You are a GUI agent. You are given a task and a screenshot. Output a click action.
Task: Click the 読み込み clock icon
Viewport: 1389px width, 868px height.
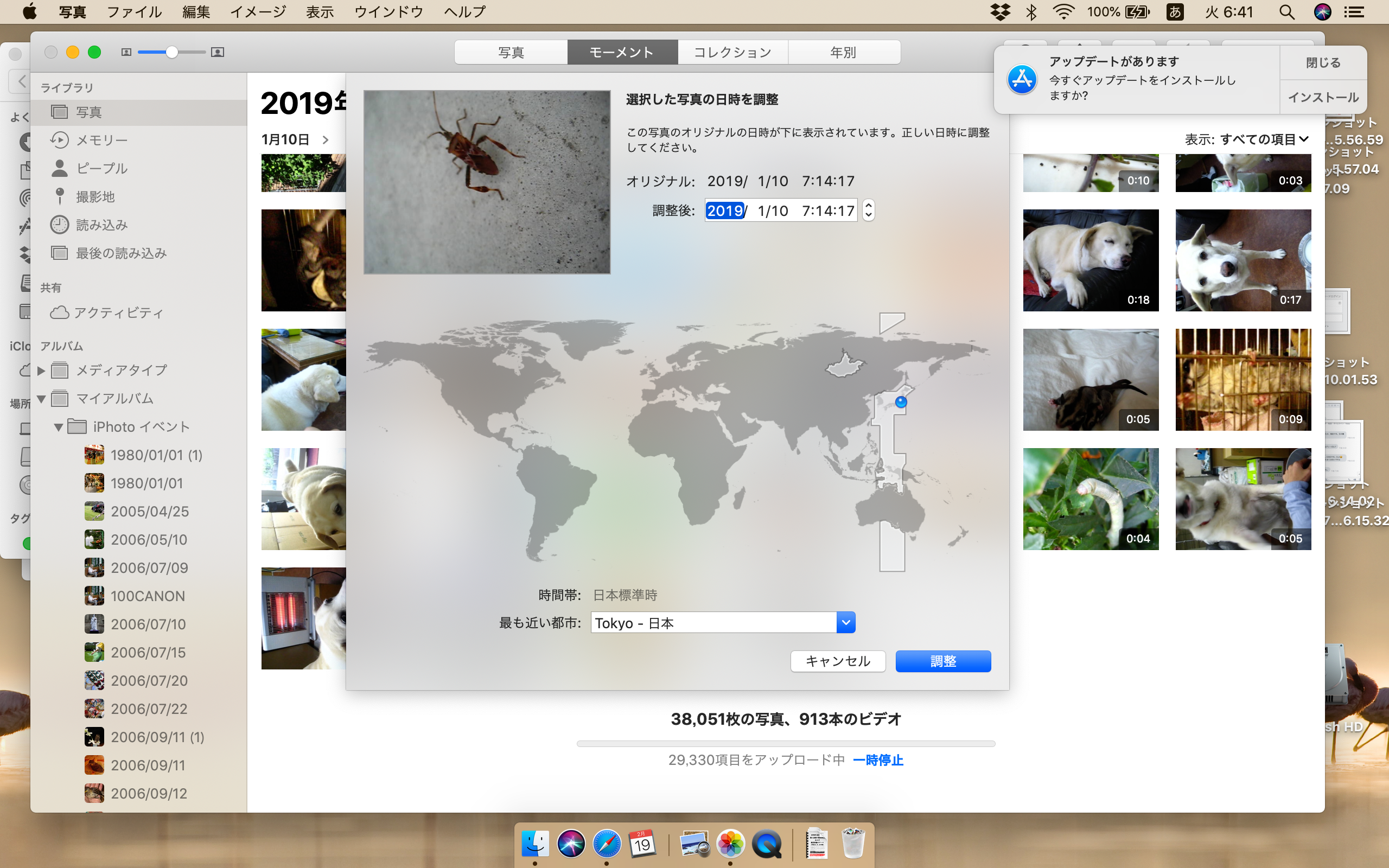click(59, 225)
